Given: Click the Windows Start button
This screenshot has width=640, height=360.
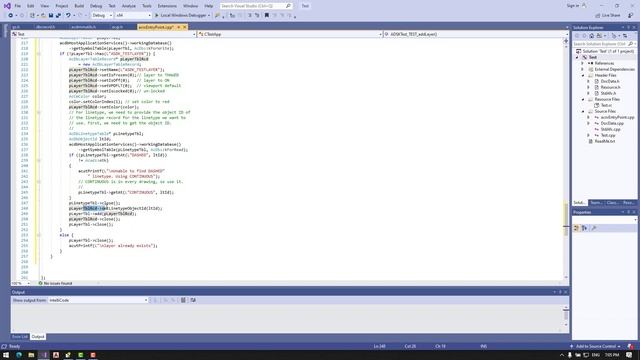Looking at the screenshot, I should click(6, 355).
